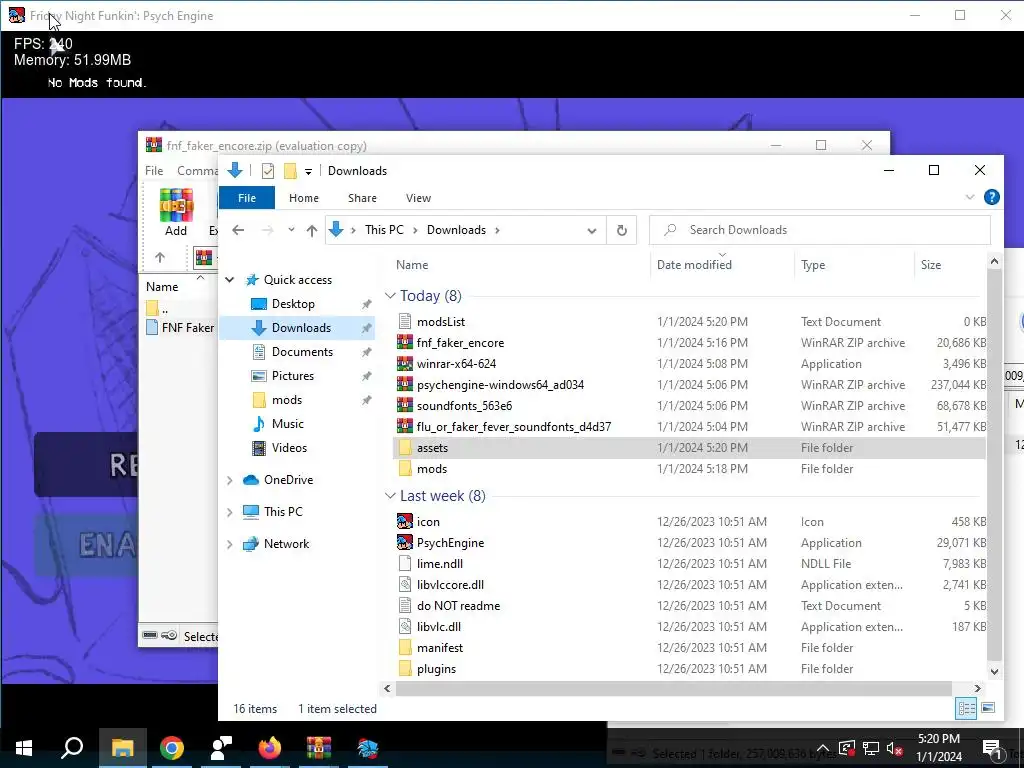Viewport: 1024px width, 768px height.
Task: Open File Explorer from the taskbar
Action: click(x=122, y=748)
